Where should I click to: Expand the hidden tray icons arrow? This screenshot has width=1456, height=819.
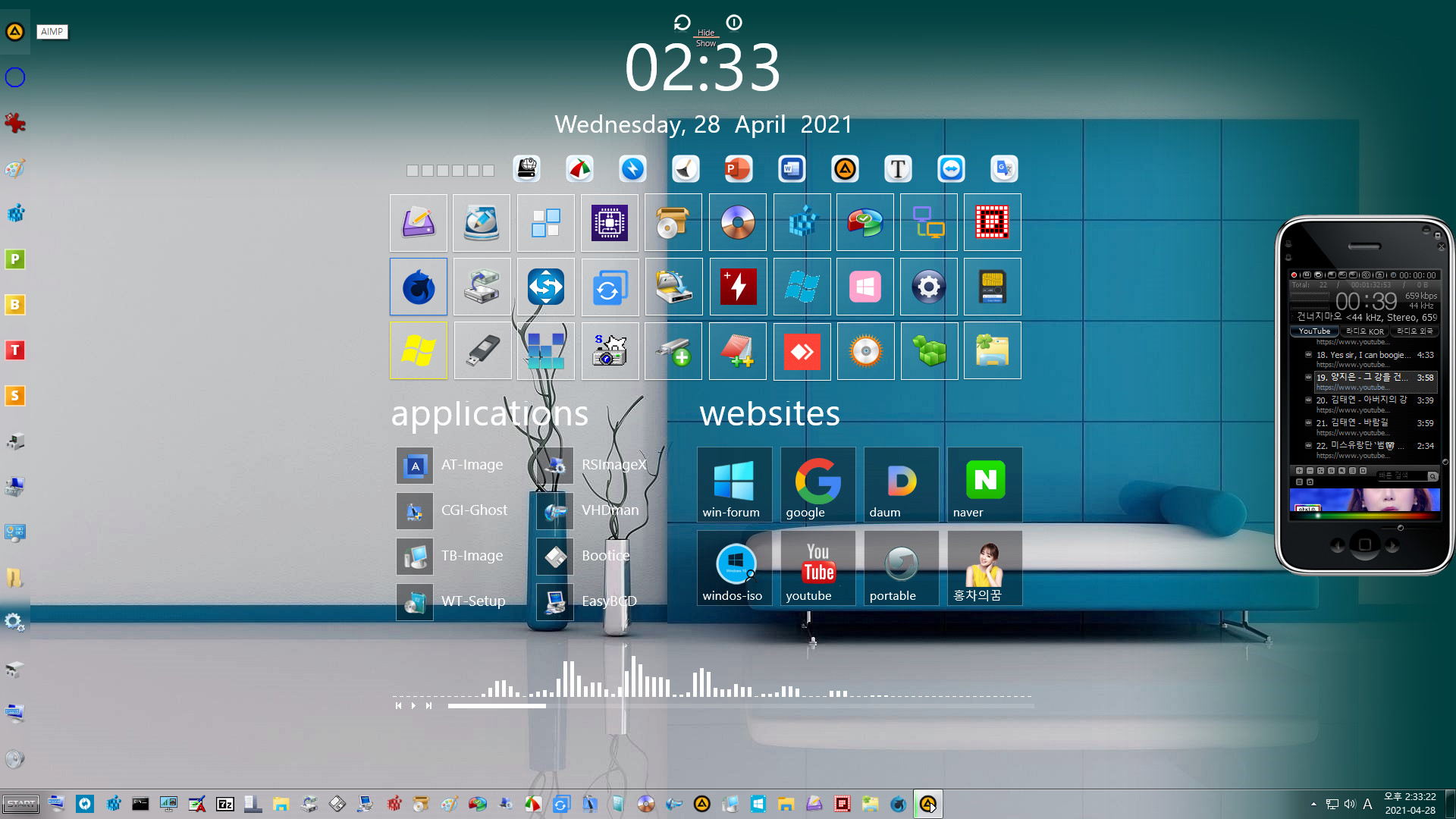pyautogui.click(x=1313, y=804)
